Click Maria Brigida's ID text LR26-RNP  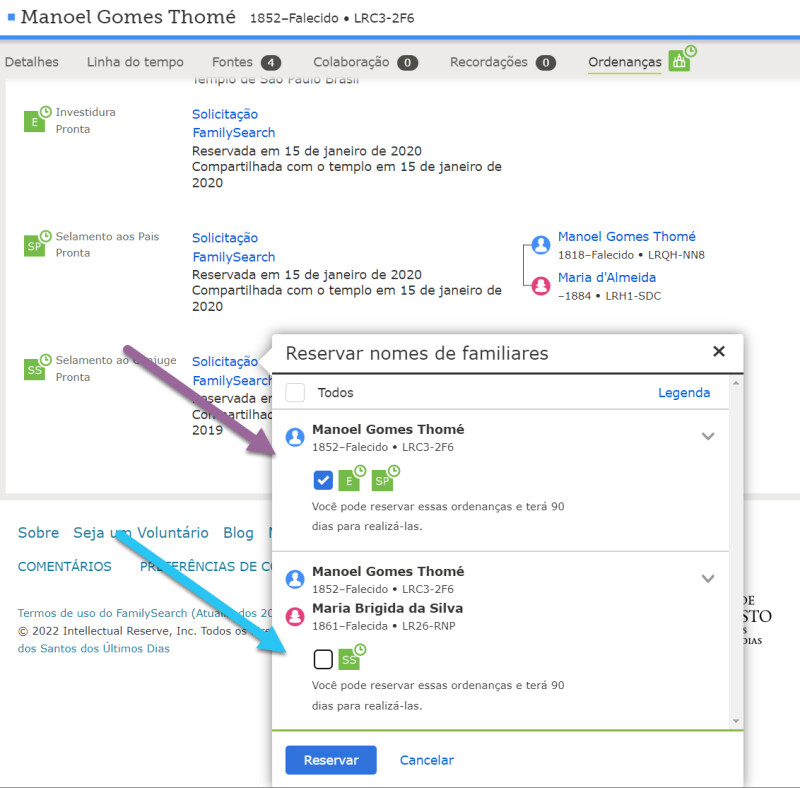(429, 626)
